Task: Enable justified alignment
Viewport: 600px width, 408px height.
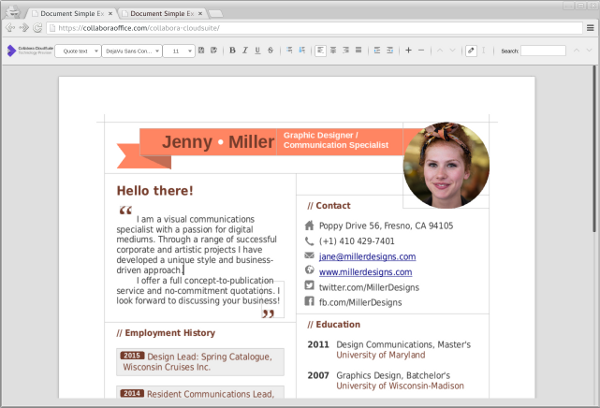Action: [359, 50]
